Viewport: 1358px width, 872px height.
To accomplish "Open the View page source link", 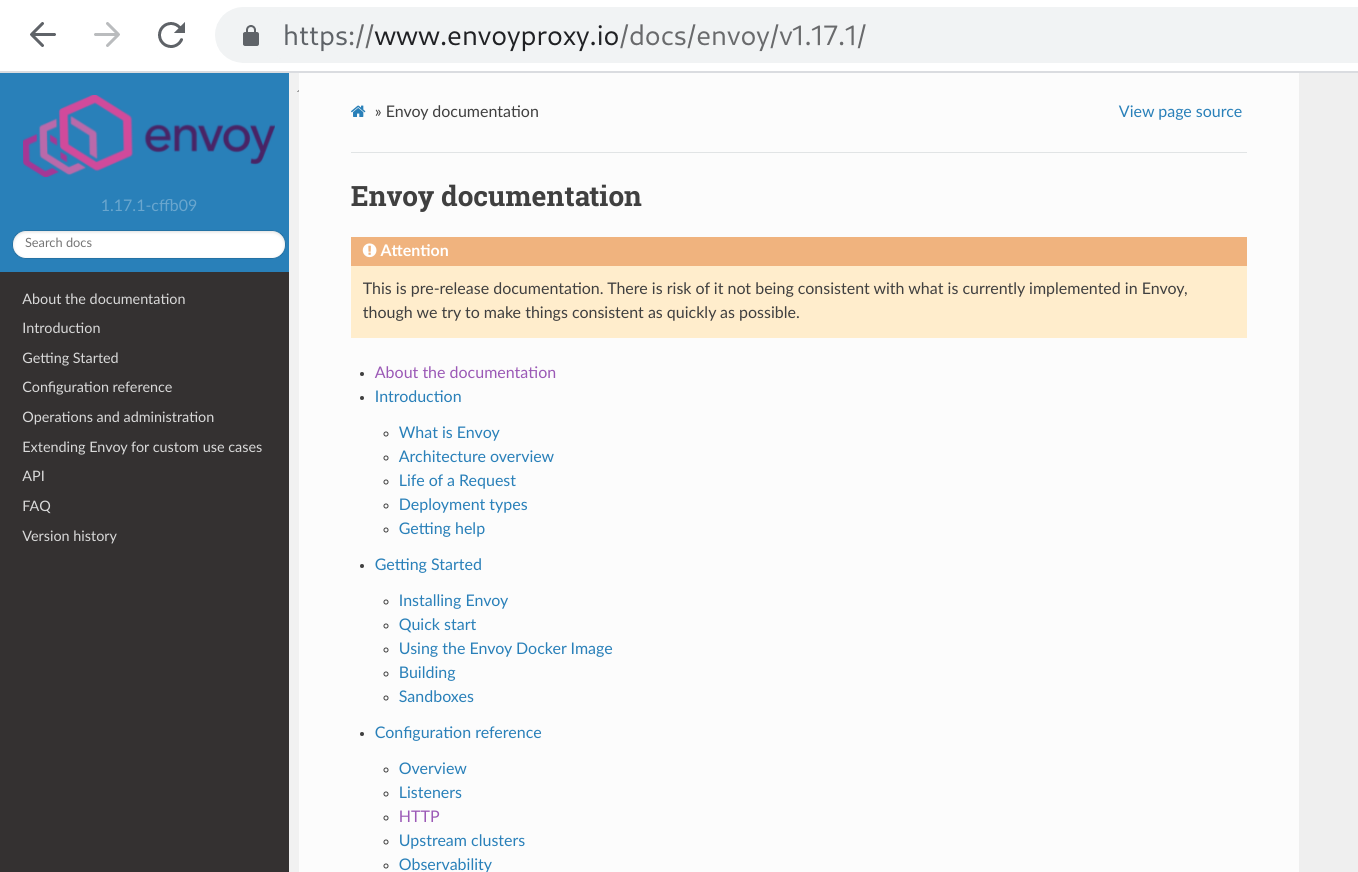I will coord(1180,112).
